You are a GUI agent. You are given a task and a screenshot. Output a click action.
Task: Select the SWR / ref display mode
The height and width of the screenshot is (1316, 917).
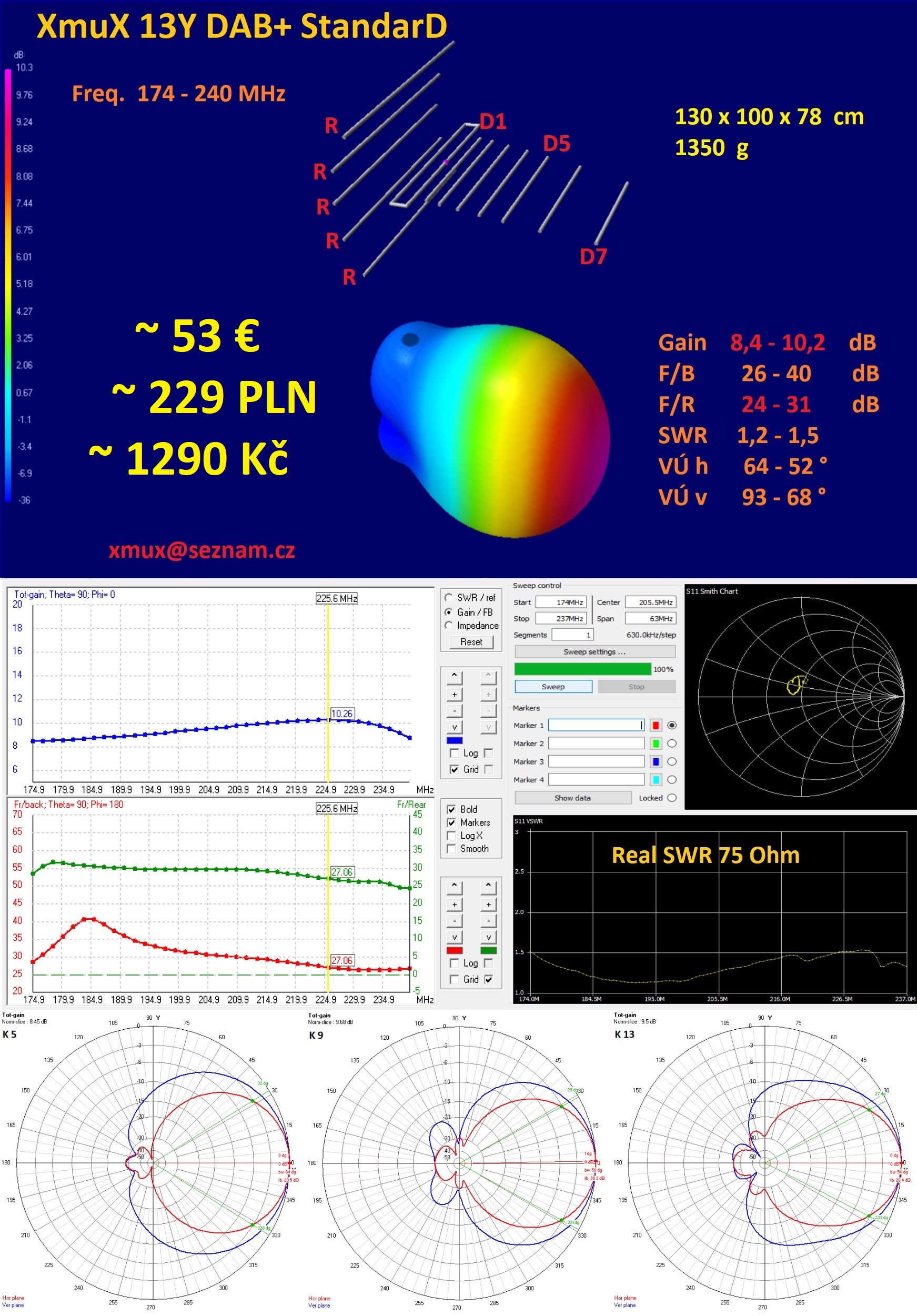click(449, 597)
